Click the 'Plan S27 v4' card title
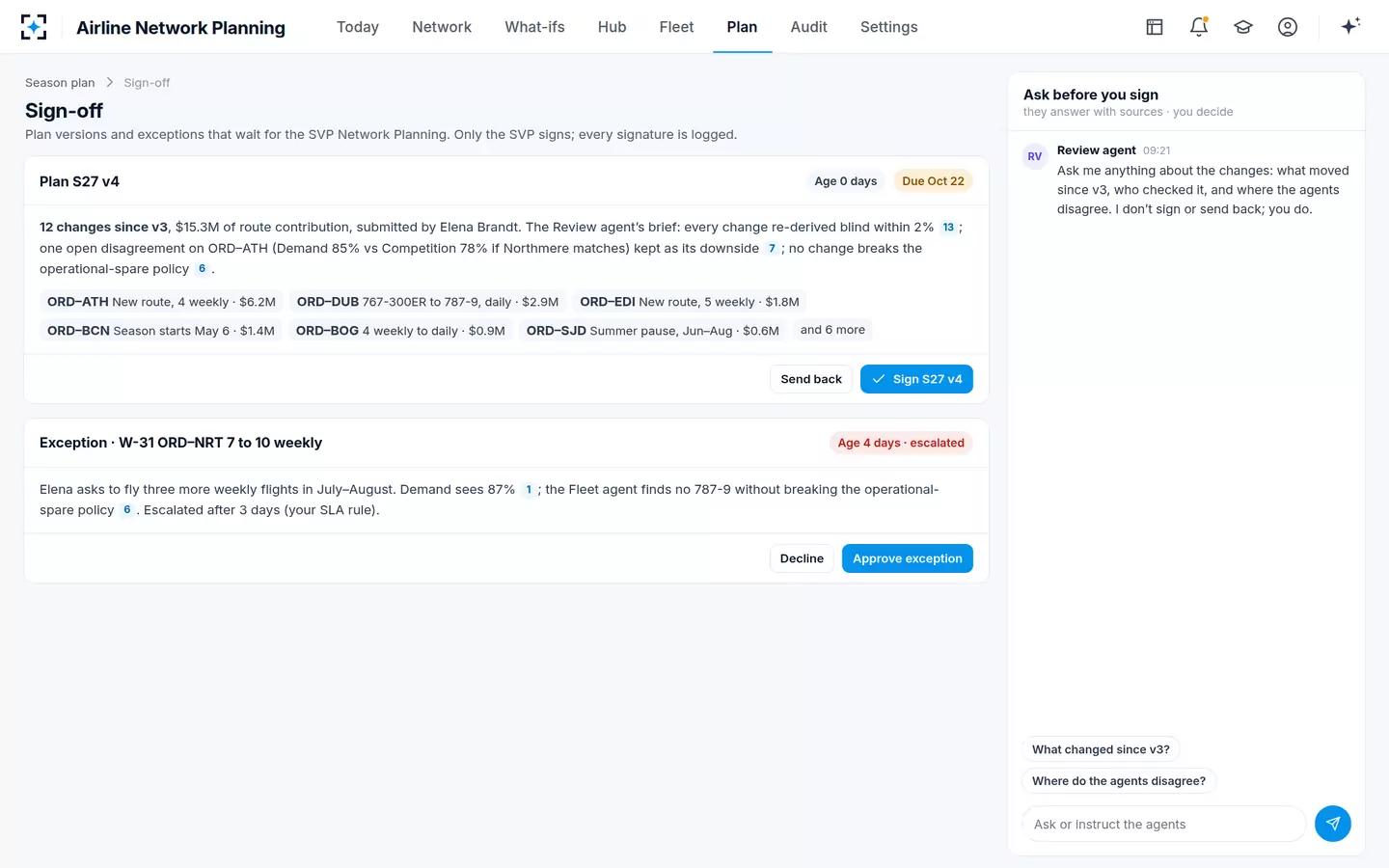This screenshot has width=1389, height=868. (x=79, y=181)
